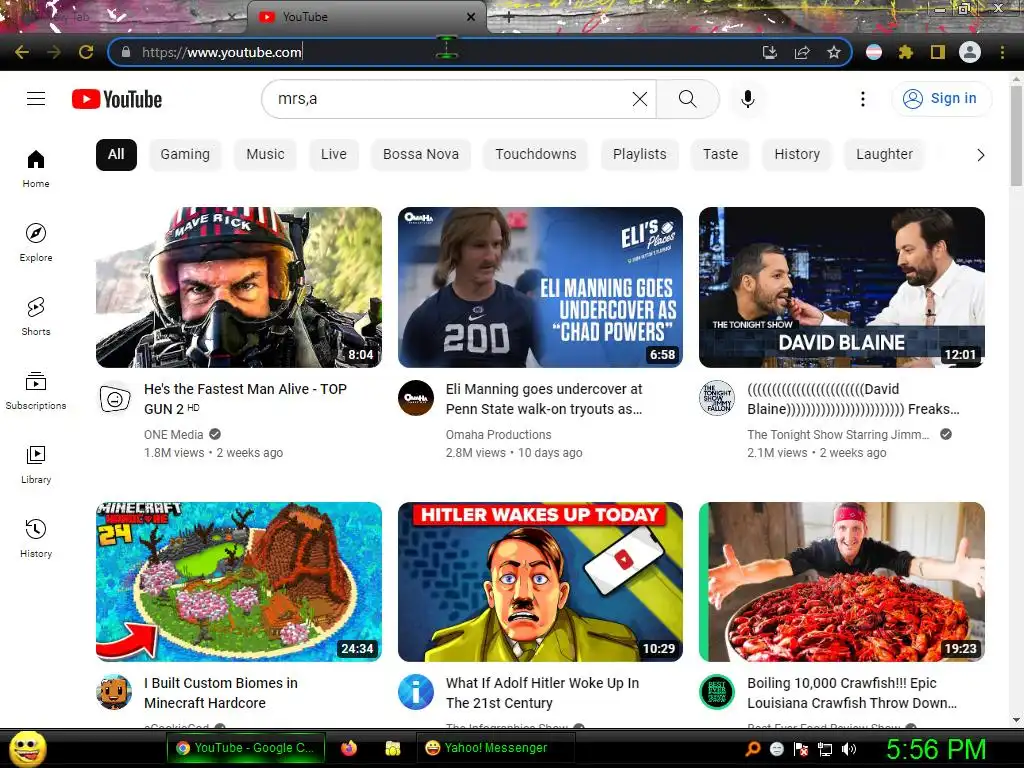Click crawfish boil thumbnail
Screen dimensions: 1024x768
click(x=842, y=582)
